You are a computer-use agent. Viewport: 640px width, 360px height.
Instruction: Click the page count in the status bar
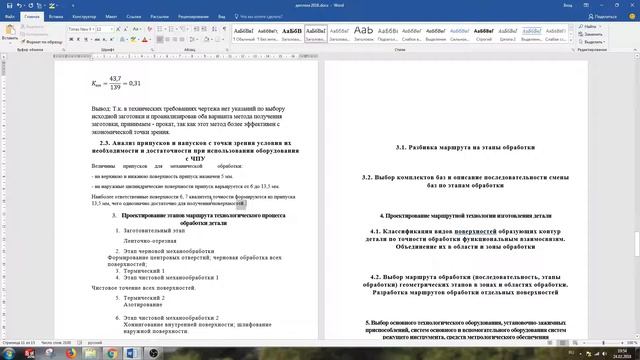pos(18,343)
